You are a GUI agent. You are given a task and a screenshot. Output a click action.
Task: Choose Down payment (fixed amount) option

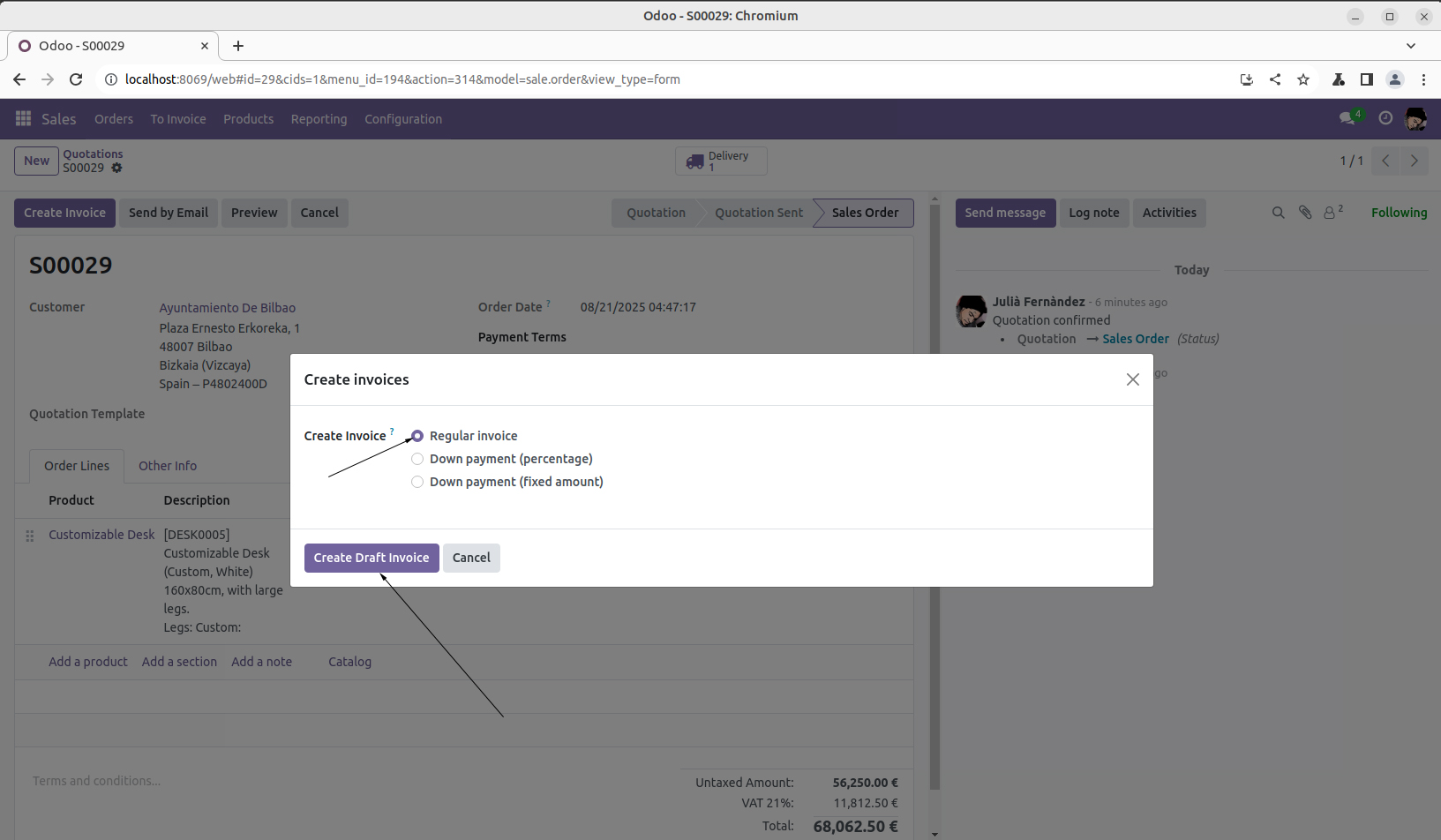pos(417,482)
